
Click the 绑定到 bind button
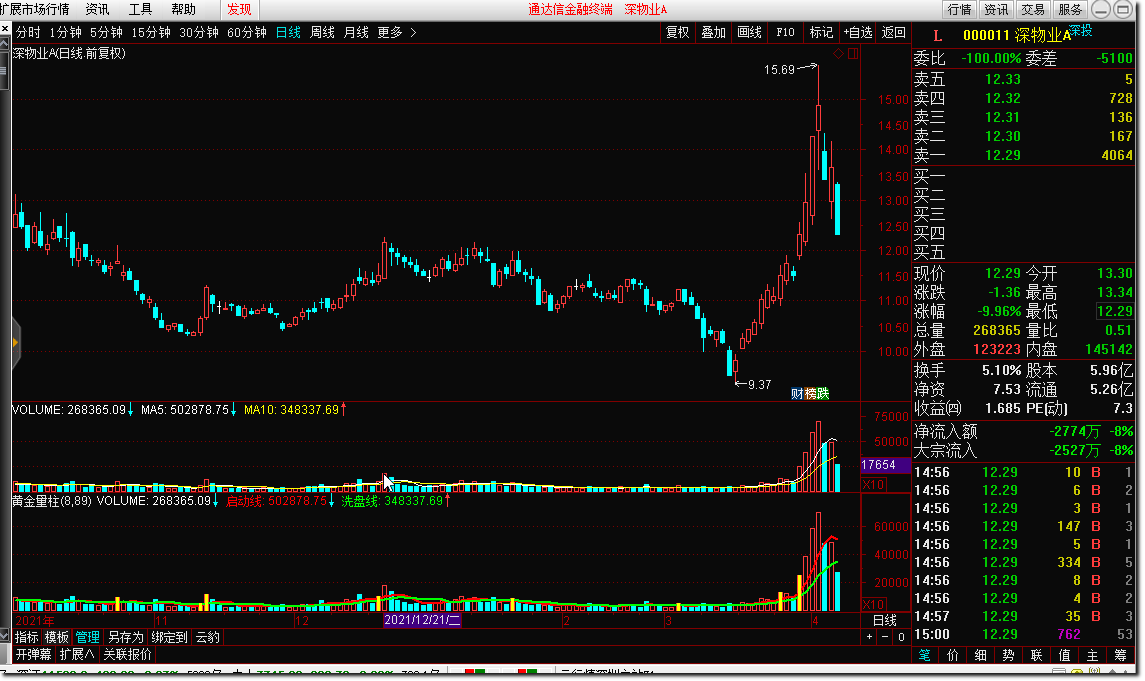tap(169, 637)
